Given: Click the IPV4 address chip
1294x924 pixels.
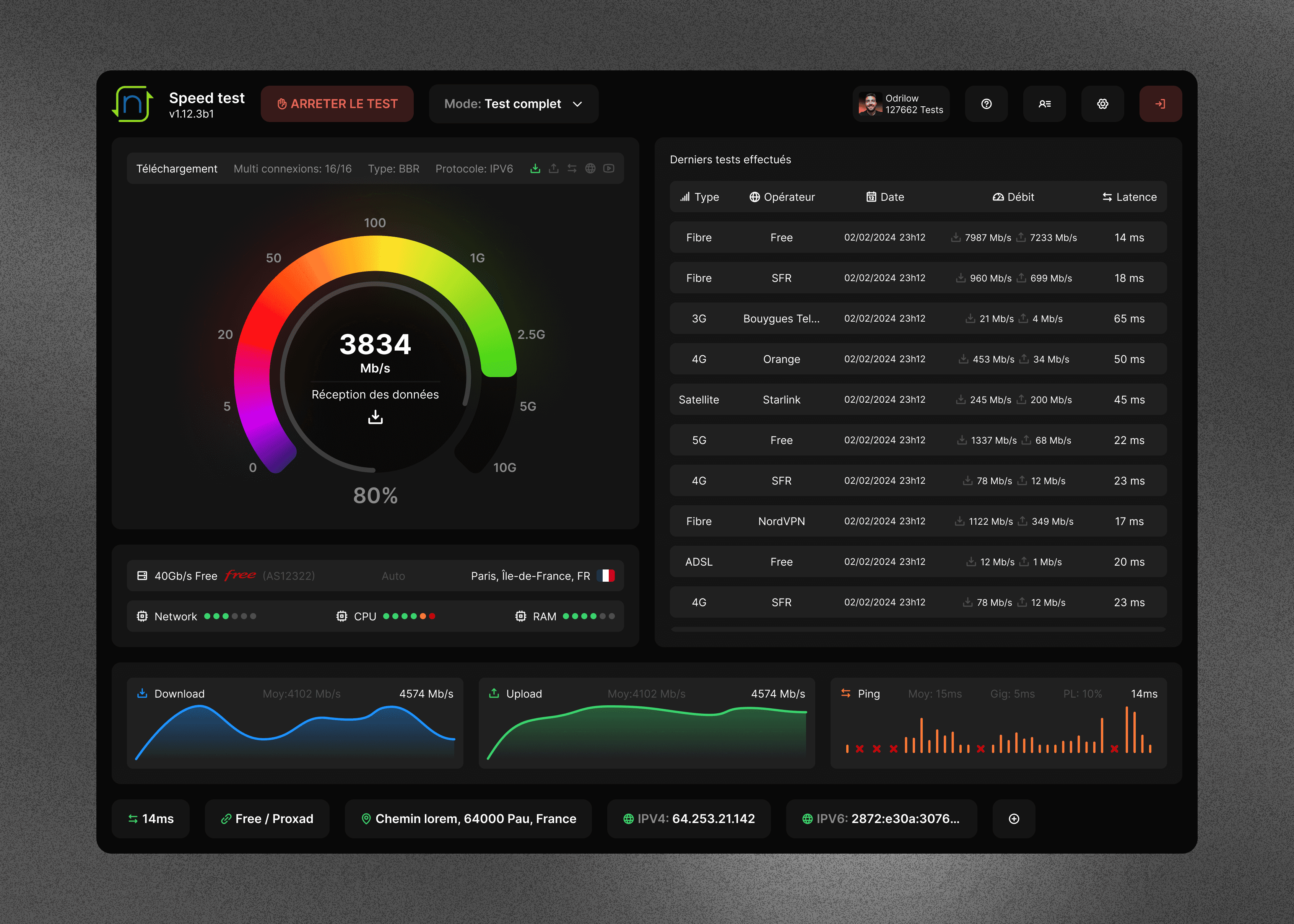Looking at the screenshot, I should click(689, 819).
